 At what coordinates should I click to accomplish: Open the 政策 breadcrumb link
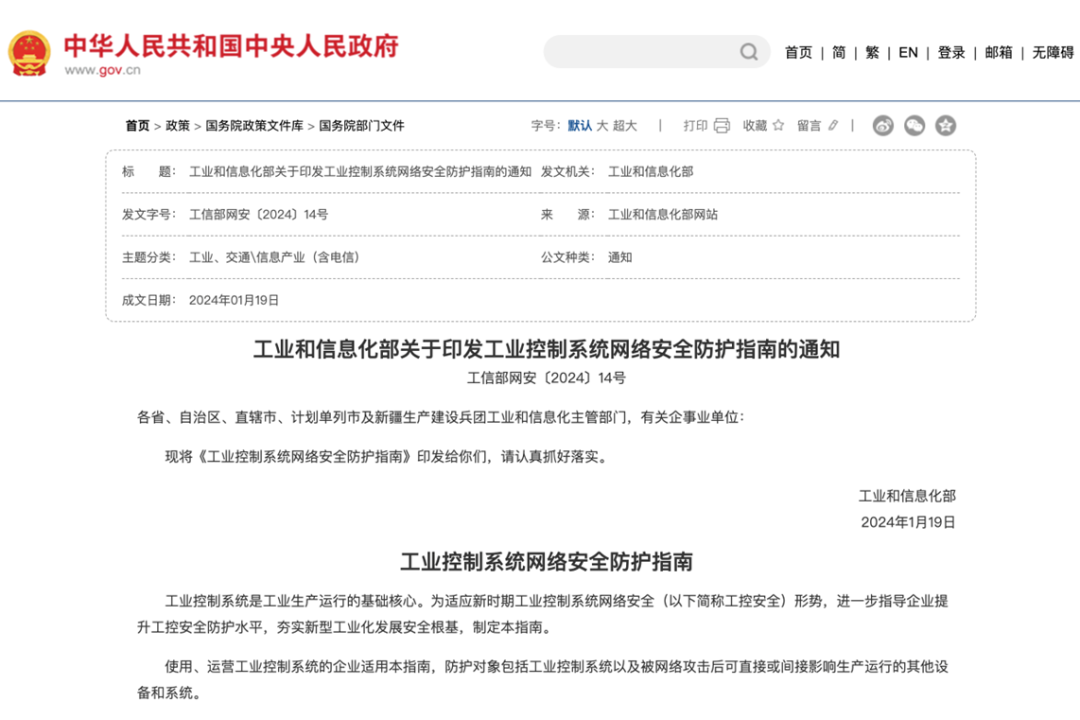tap(175, 126)
